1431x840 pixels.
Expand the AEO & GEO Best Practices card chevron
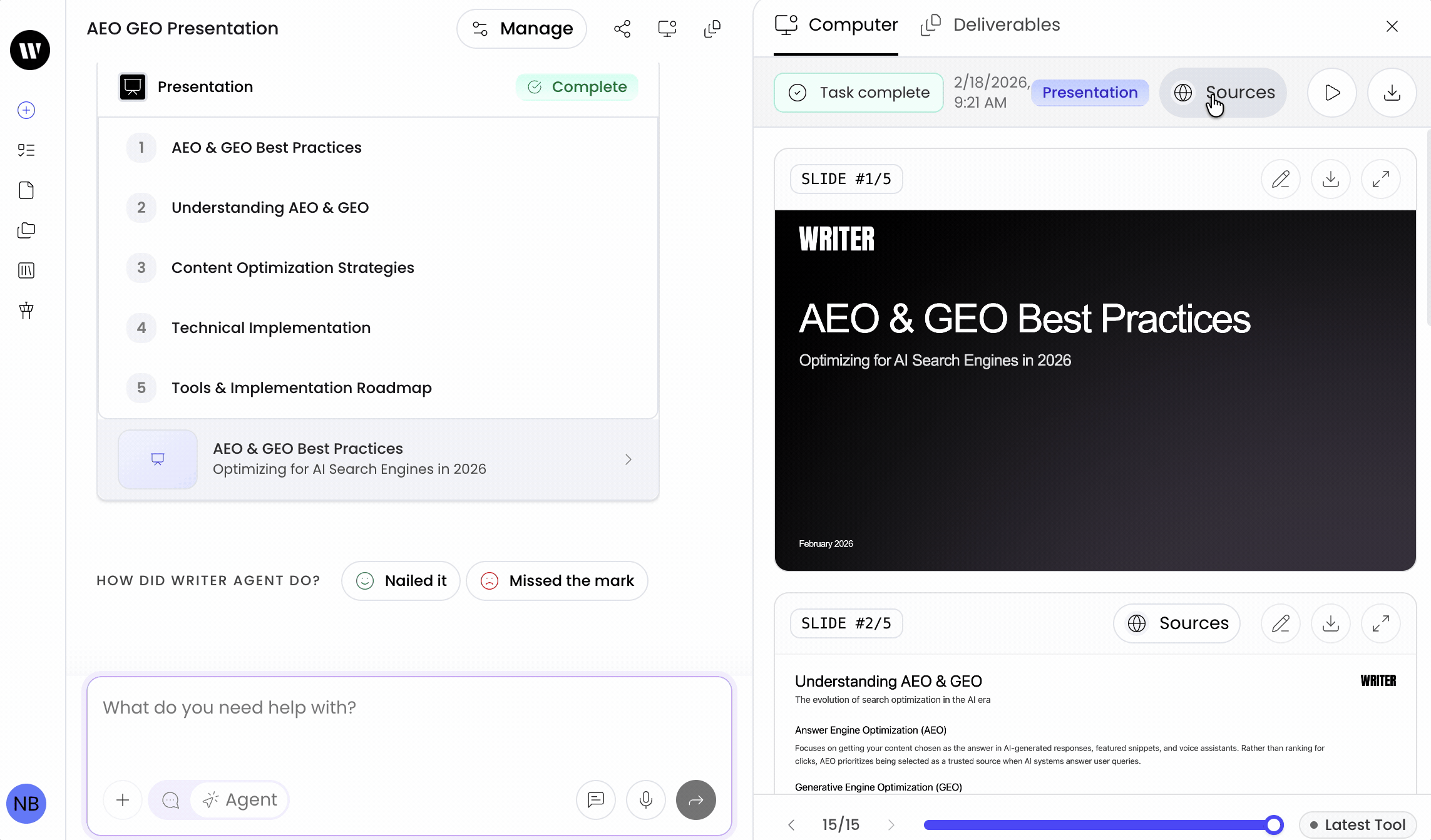628,459
